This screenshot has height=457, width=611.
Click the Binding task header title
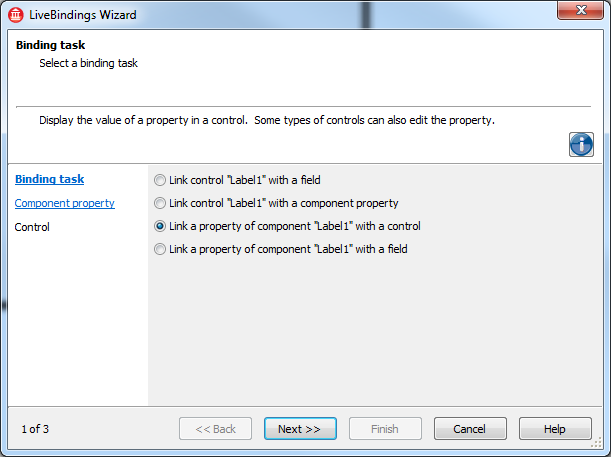[50, 45]
